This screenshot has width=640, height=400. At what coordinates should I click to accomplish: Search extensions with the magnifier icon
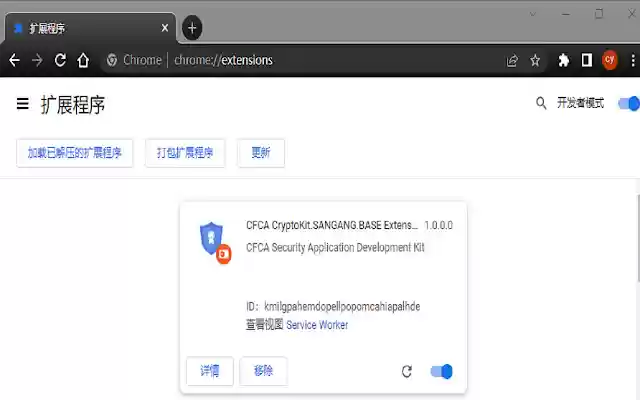[x=541, y=103]
